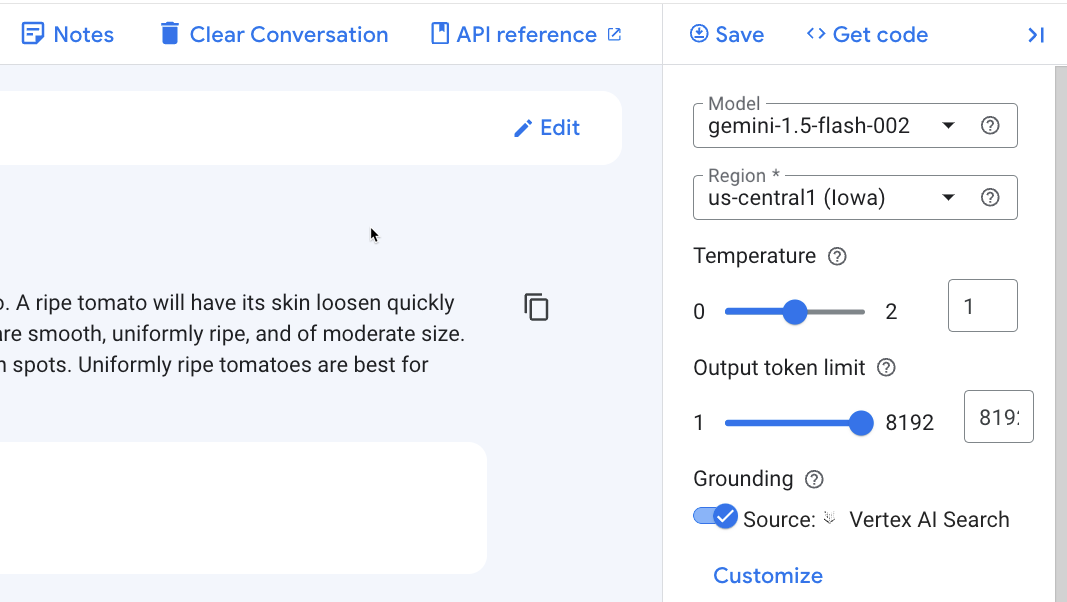The image size is (1067, 602).
Task: Click the Edit pencil icon
Action: pos(523,127)
